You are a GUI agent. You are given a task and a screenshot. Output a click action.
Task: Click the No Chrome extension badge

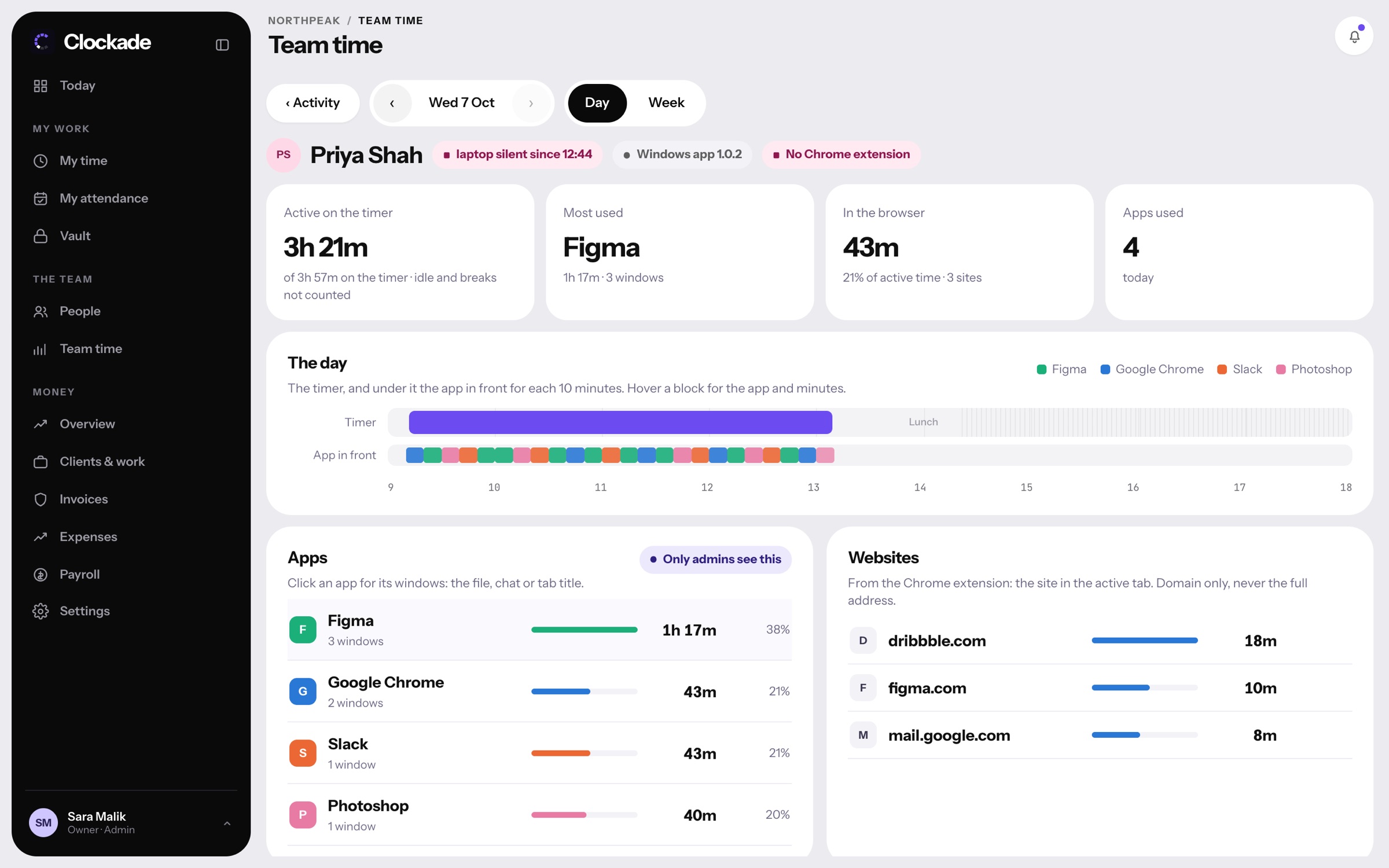pos(841,155)
